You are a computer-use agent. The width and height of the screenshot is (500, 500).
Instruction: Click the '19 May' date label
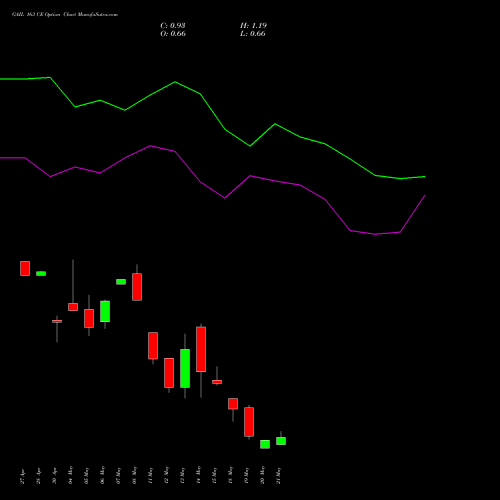pyautogui.click(x=247, y=476)
